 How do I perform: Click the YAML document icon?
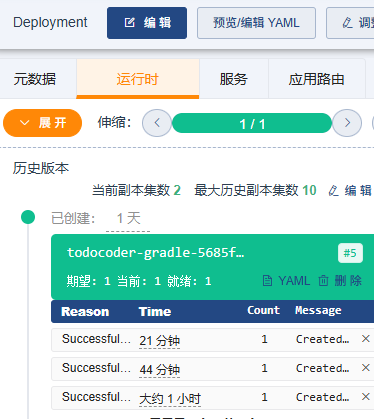267,281
